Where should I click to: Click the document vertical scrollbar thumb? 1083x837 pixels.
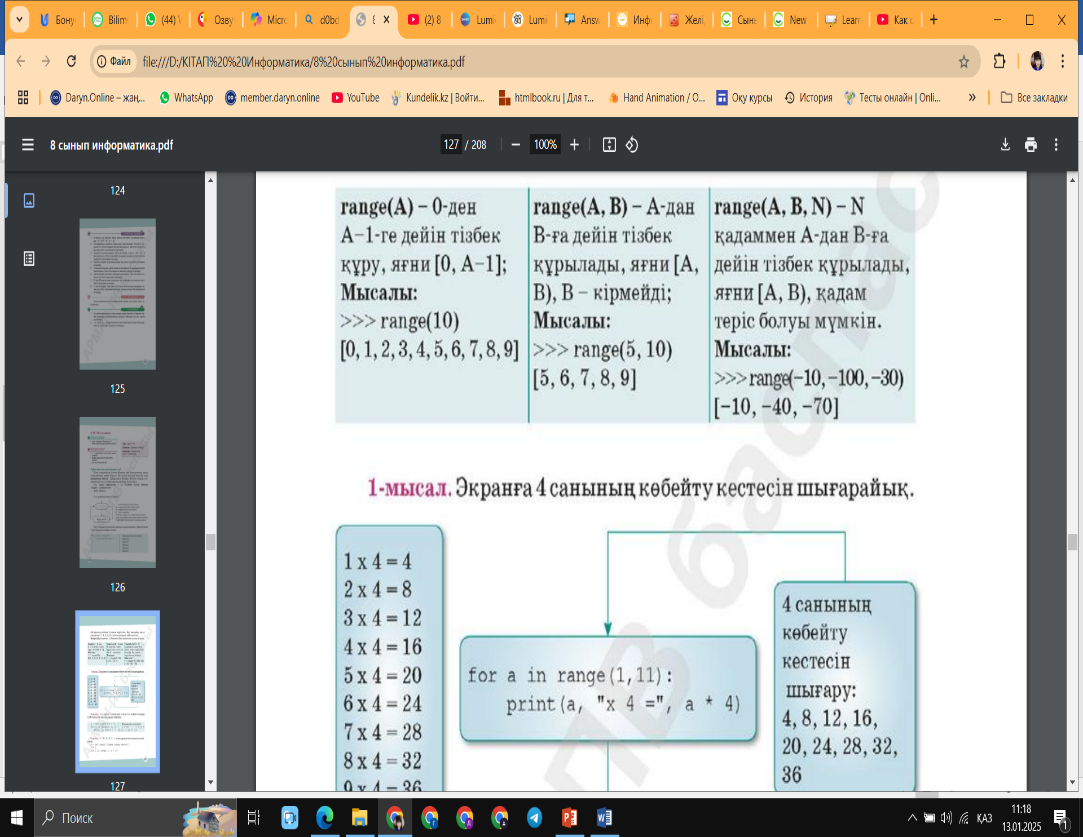(x=1072, y=541)
